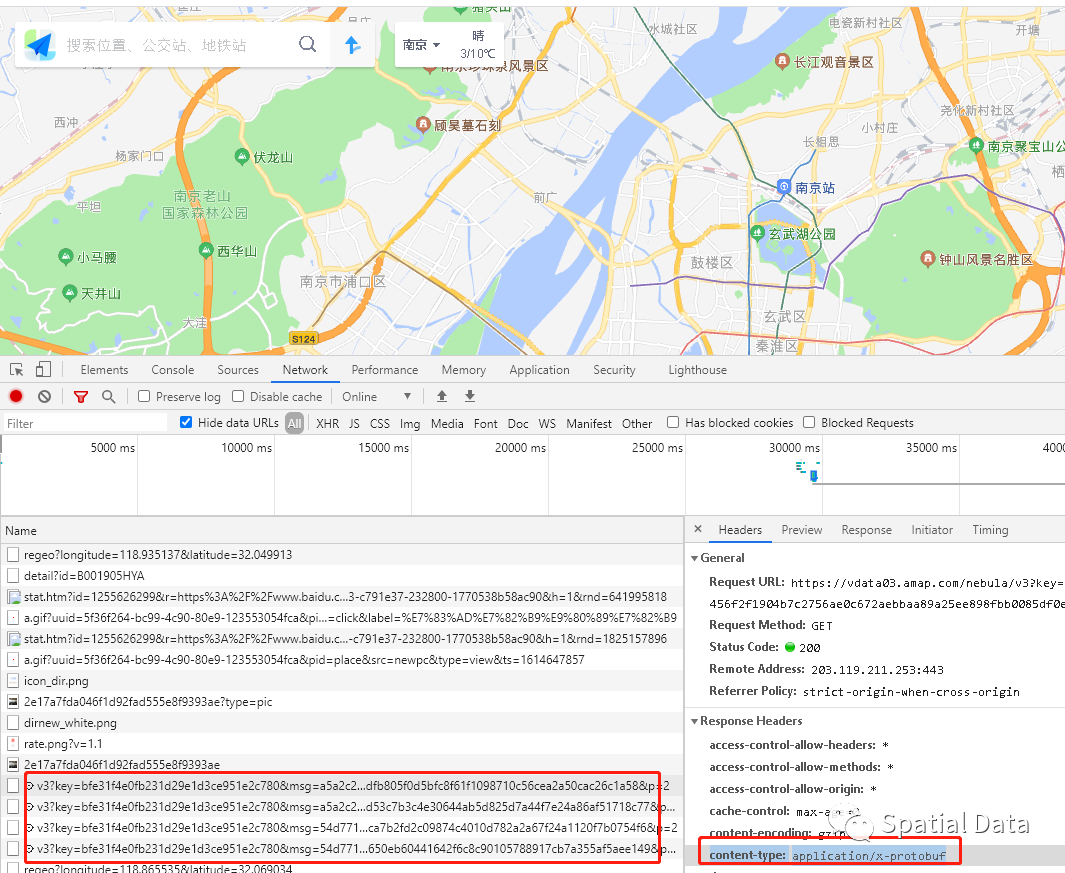Select the inspect element cursor icon
1065x873 pixels.
17,370
